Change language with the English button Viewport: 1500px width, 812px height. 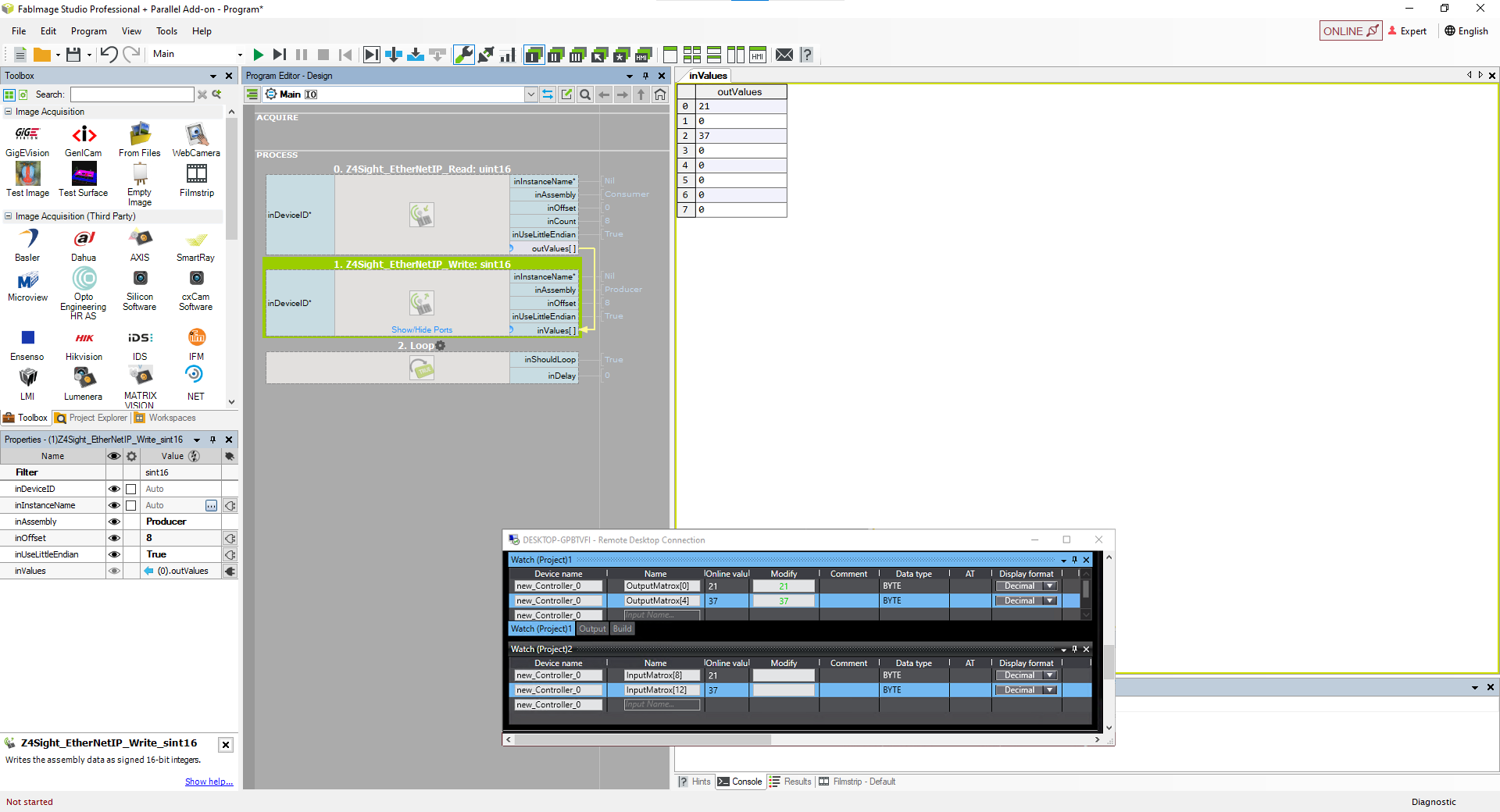(1466, 31)
